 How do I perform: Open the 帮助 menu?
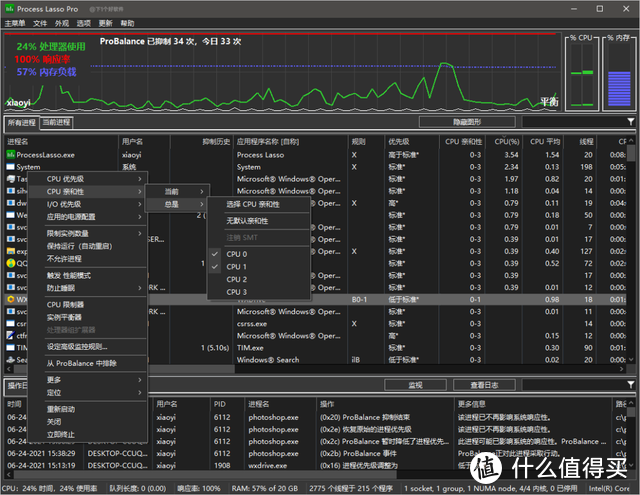click(127, 23)
